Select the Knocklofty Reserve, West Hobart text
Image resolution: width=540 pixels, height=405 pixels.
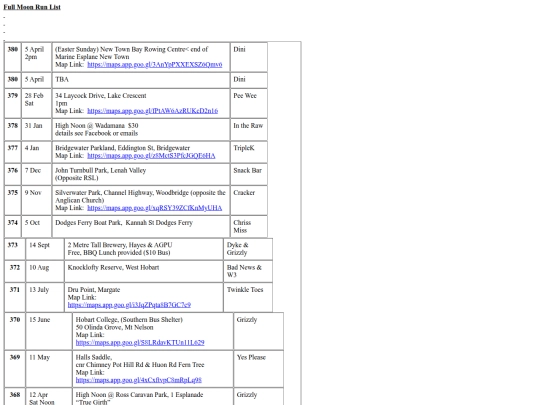113,267
